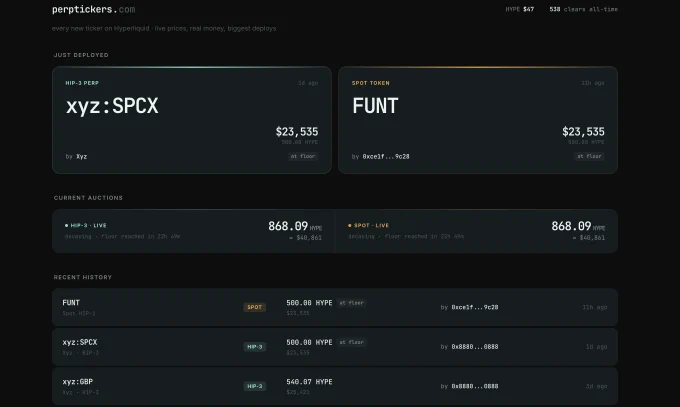Click the green HIP-3 live status dot
680x407 pixels.
point(66,225)
